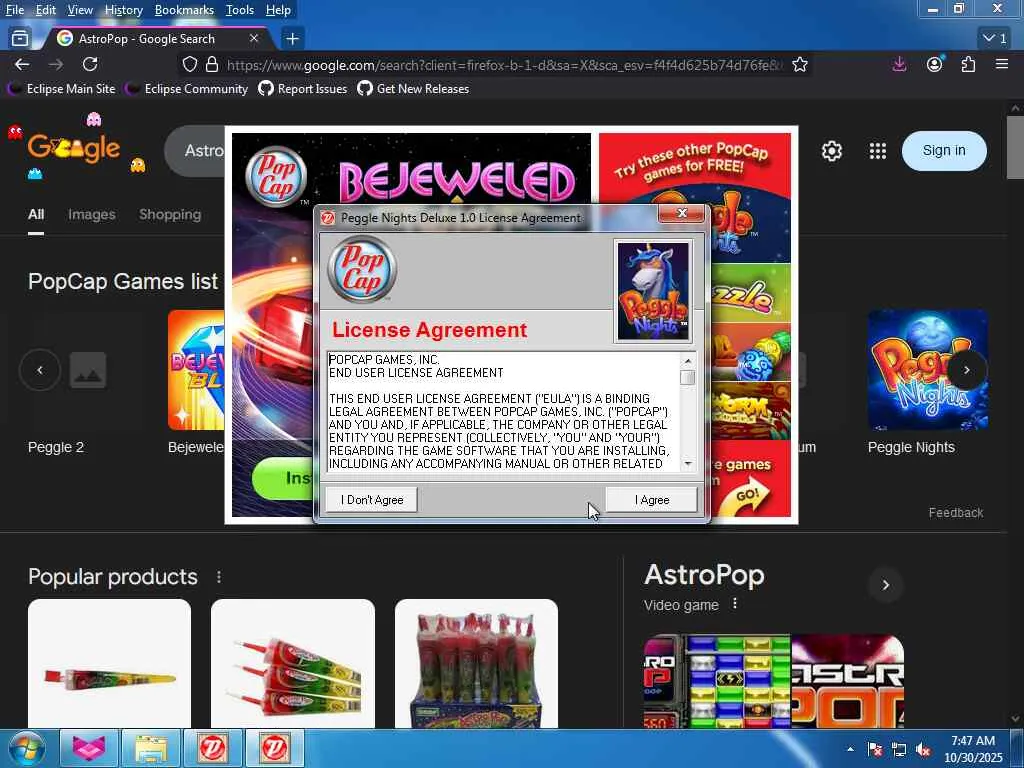Expand the list all tabs dropdown
The height and width of the screenshot is (768, 1024).
tap(995, 39)
